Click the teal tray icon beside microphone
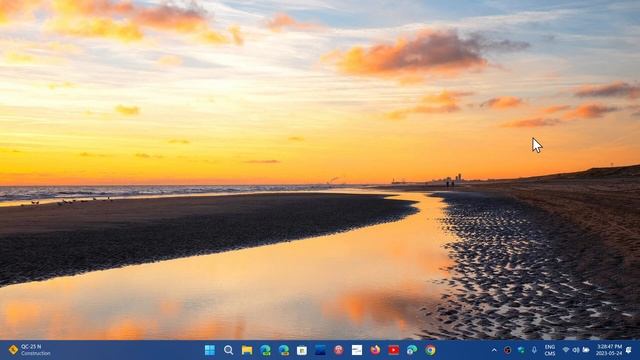 [x=521, y=350]
